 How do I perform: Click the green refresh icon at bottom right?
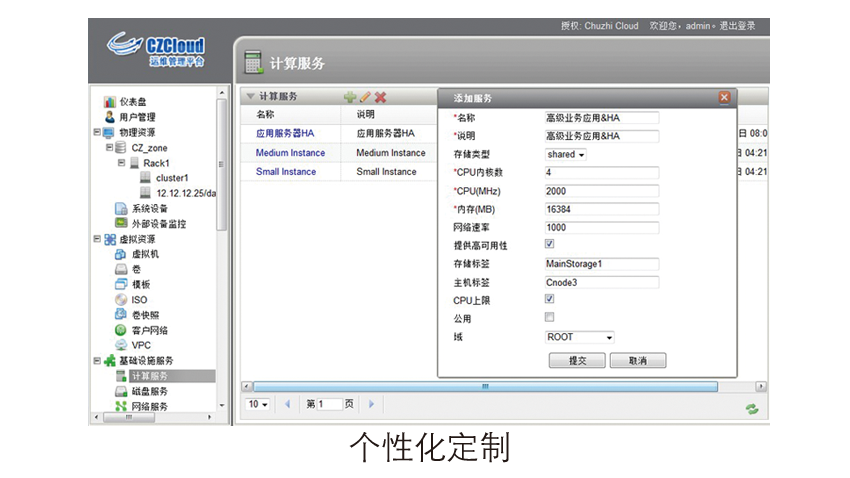click(752, 409)
